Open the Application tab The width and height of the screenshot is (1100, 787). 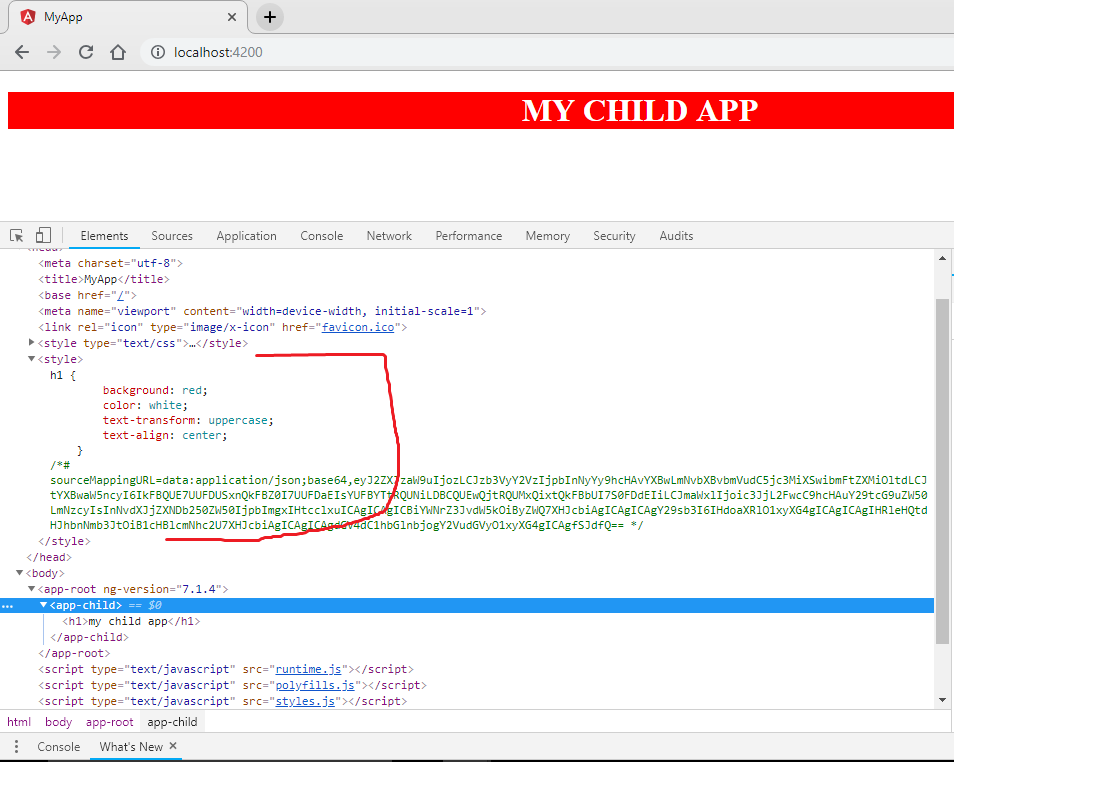pyautogui.click(x=246, y=236)
